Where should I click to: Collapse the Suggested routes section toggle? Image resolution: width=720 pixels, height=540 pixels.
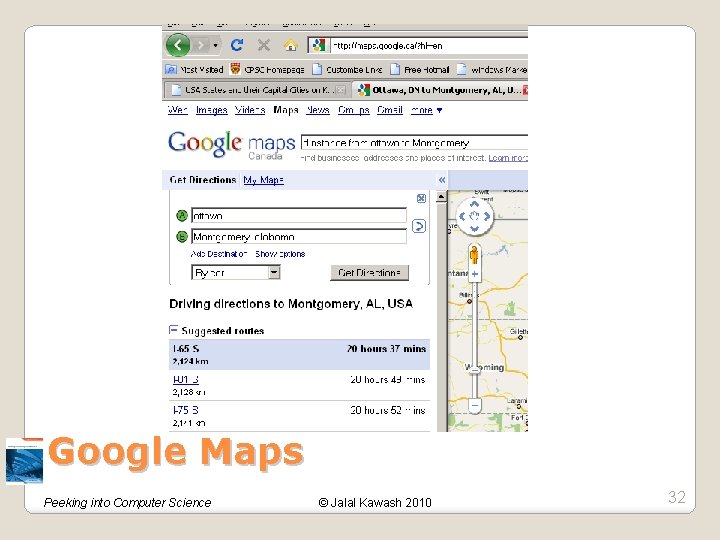point(173,330)
